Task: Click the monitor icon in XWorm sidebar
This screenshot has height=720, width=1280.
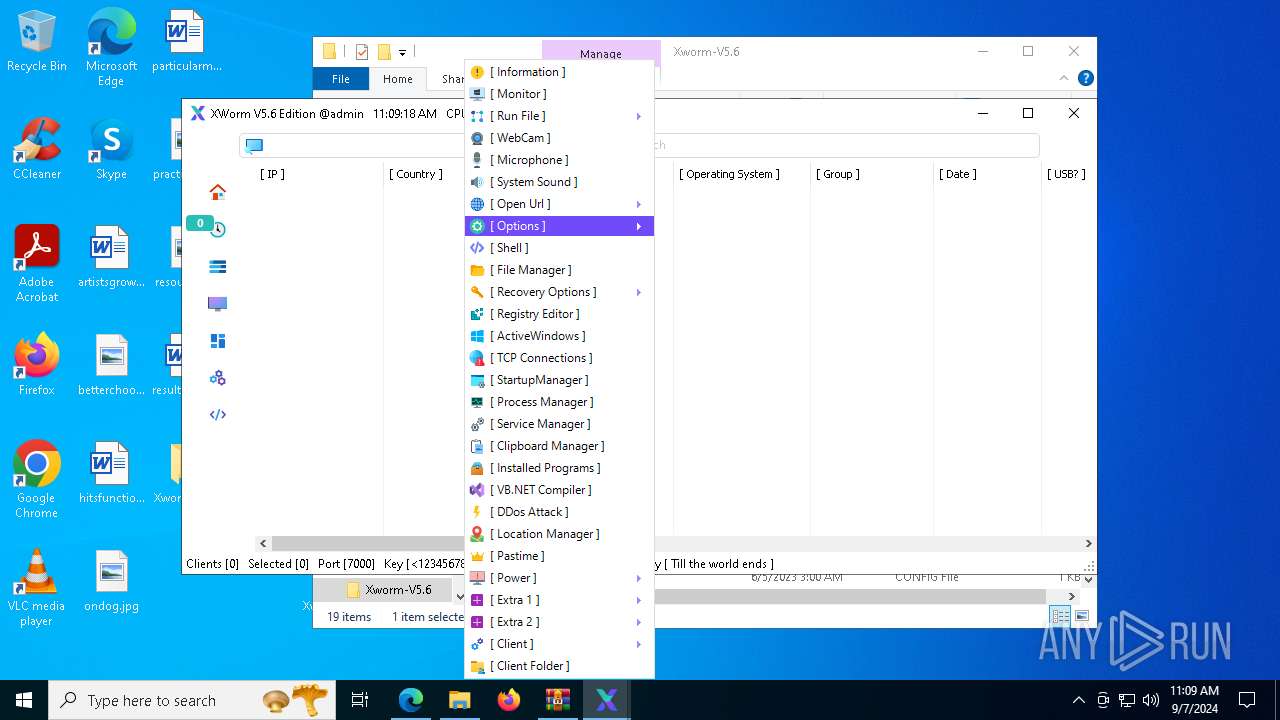Action: click(217, 303)
